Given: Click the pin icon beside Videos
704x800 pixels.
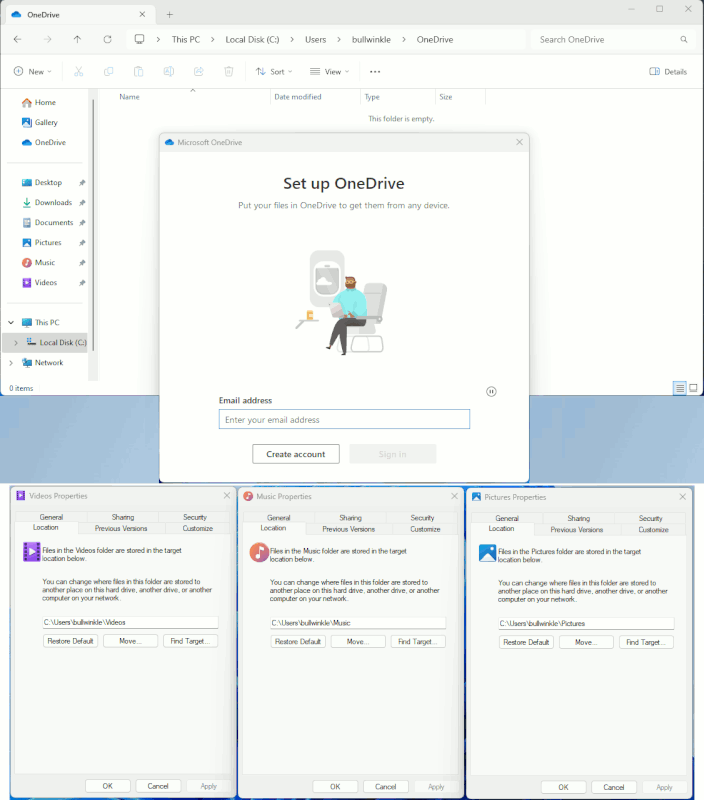Looking at the screenshot, I should point(82,283).
